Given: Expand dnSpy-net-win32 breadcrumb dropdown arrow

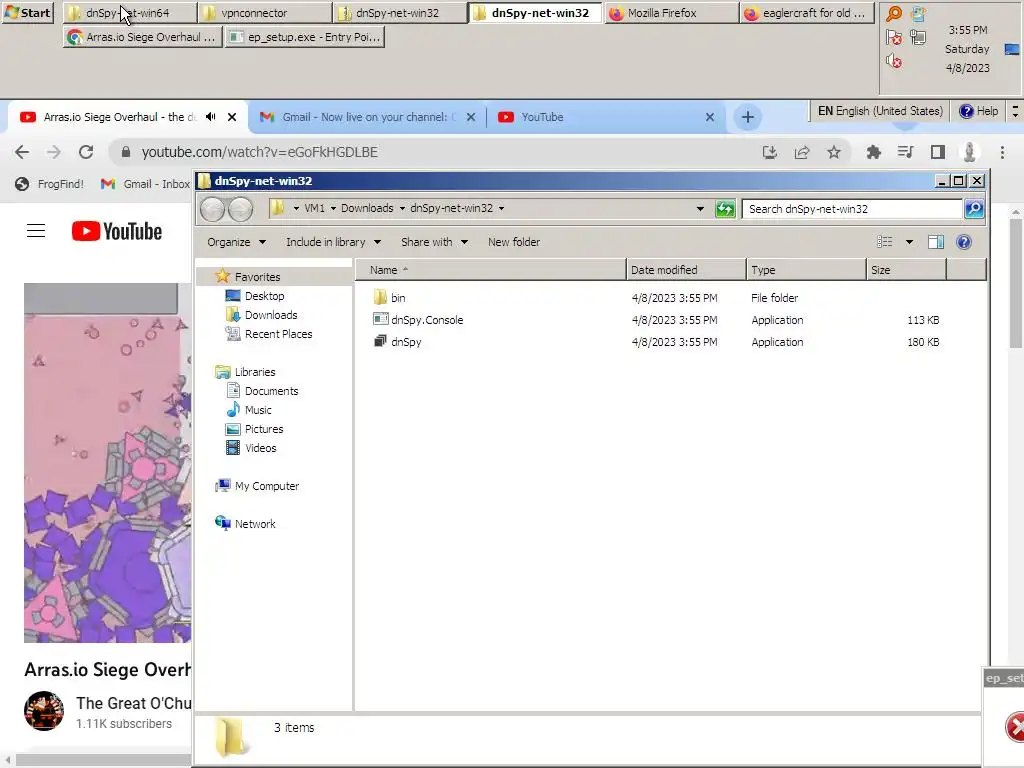Looking at the screenshot, I should 502,208.
